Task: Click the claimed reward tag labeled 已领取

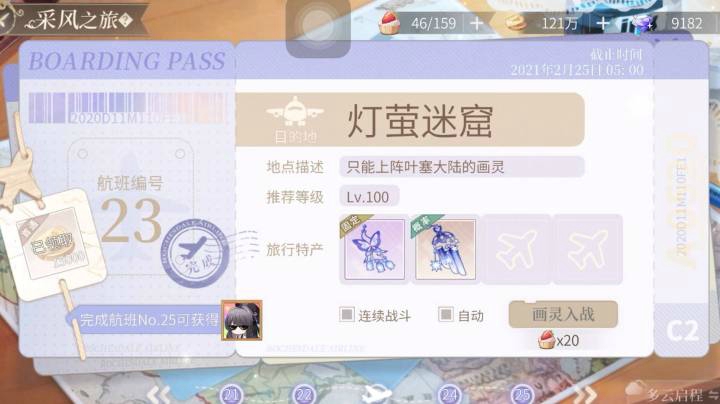Action: [50, 242]
